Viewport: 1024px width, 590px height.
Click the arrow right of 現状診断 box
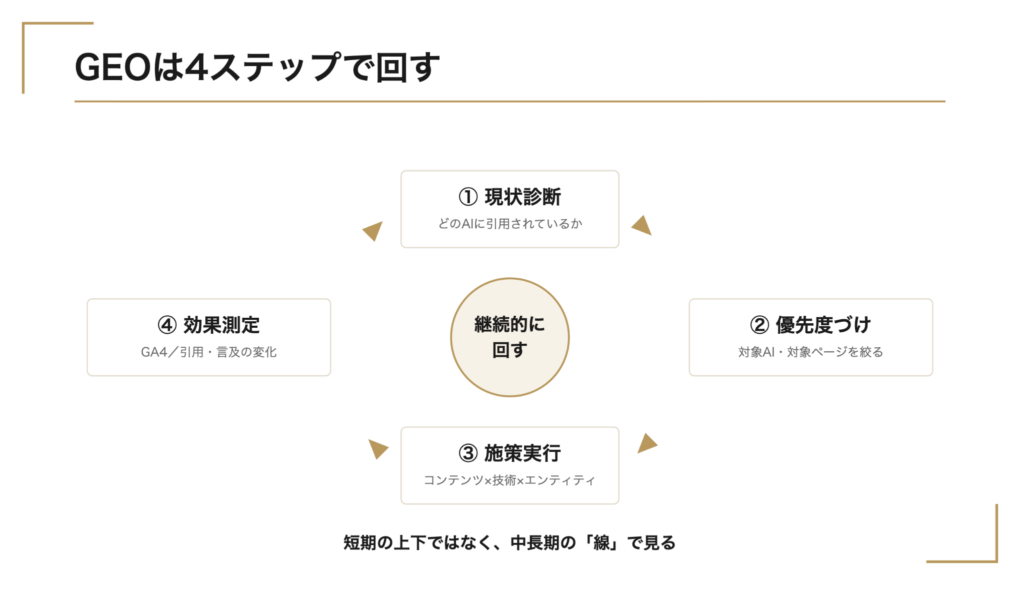click(641, 225)
